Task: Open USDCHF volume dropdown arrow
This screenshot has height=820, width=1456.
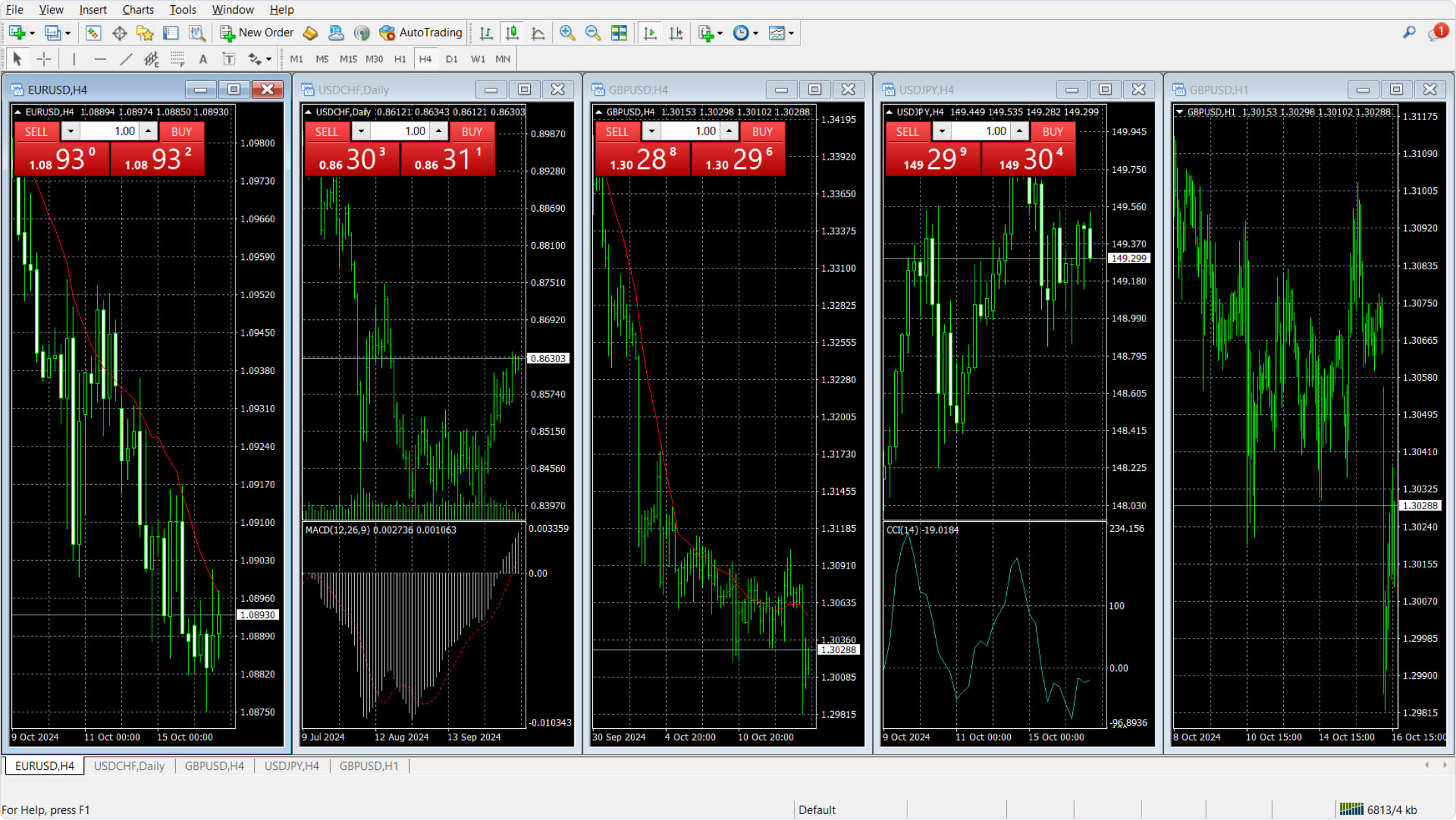Action: (x=361, y=131)
